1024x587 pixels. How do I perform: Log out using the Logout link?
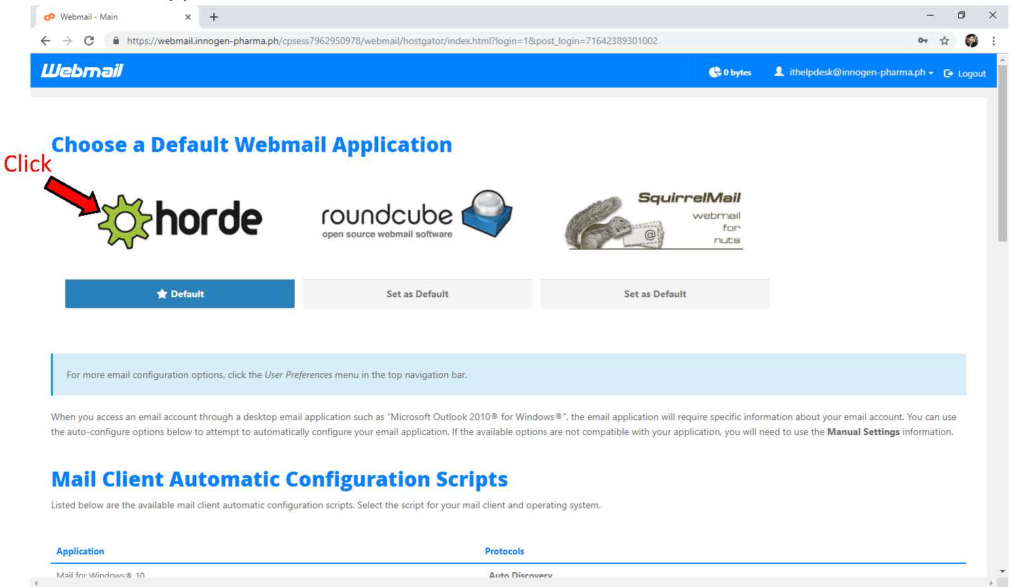tap(965, 73)
